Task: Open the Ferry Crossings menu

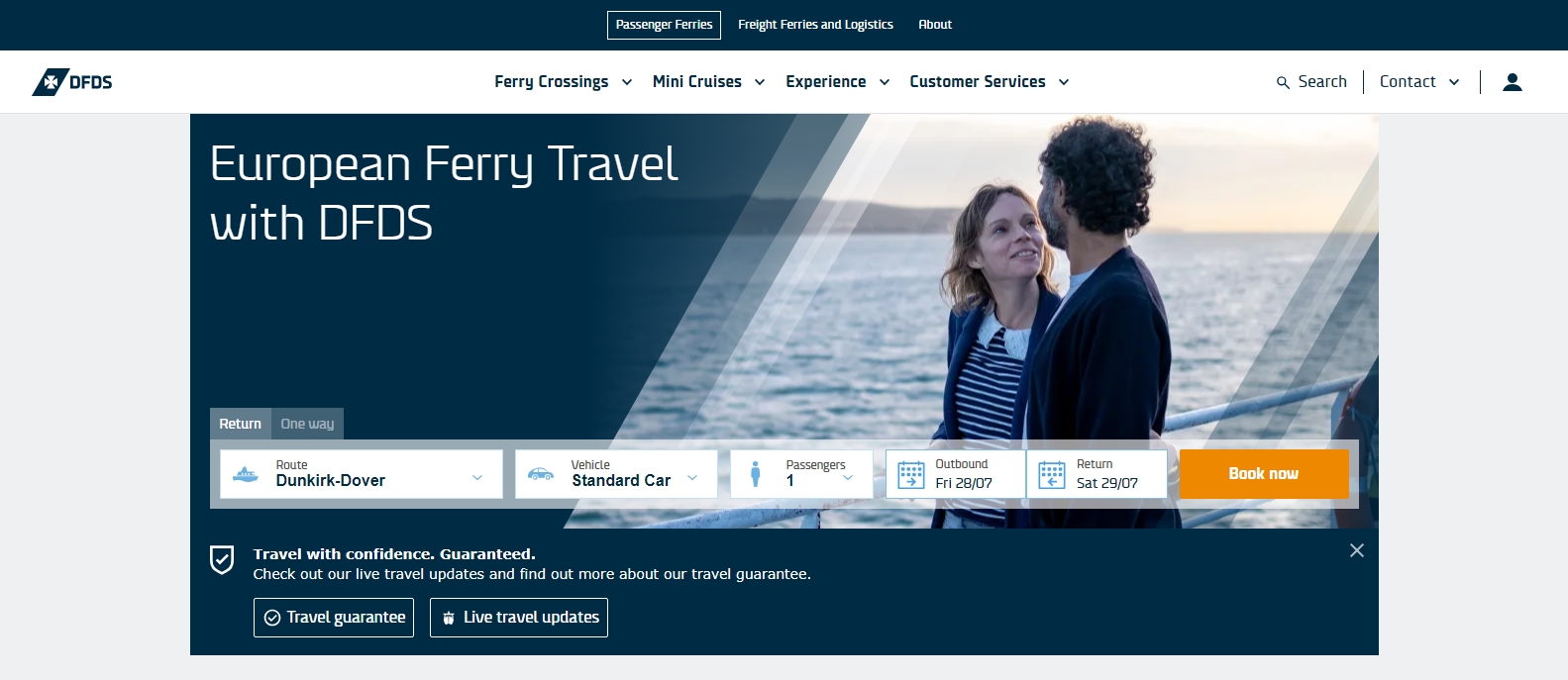Action: coord(563,82)
